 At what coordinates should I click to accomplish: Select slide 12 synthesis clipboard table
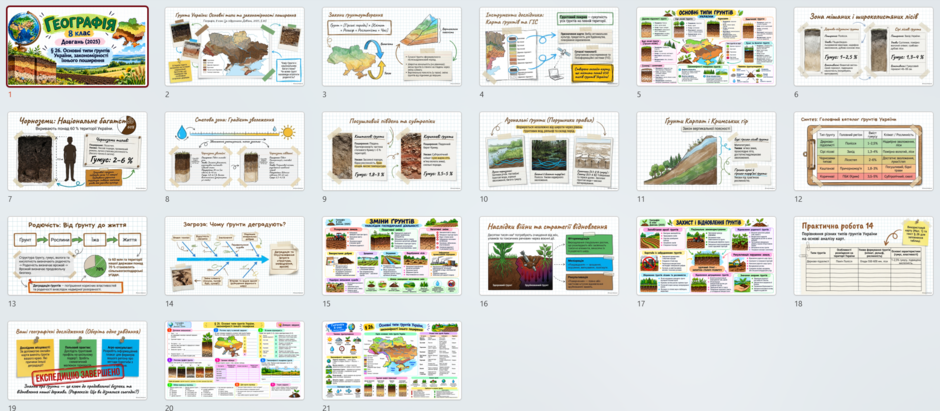[863, 151]
